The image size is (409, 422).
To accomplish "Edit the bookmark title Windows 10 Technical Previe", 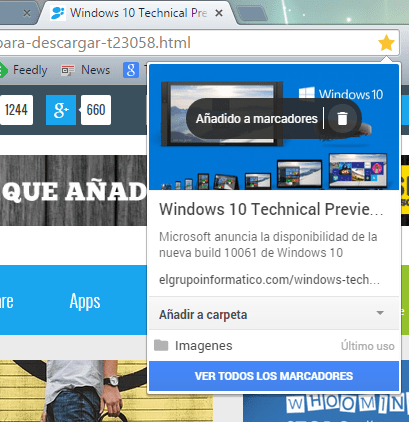I will (x=271, y=209).
